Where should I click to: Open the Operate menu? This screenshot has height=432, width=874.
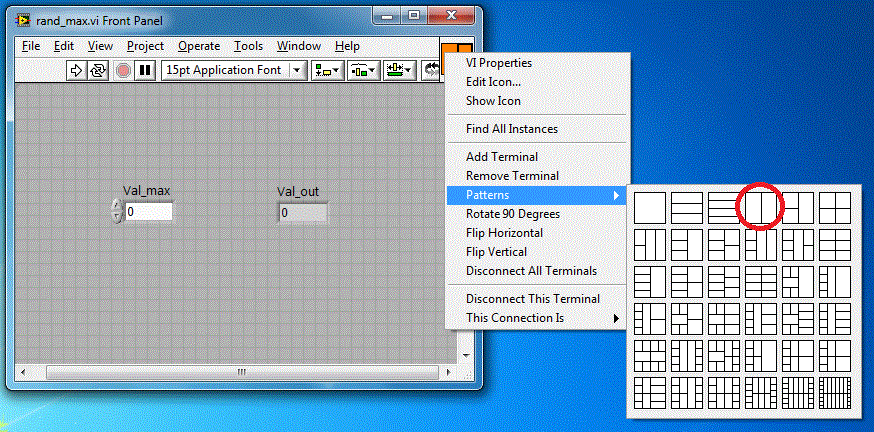[199, 46]
